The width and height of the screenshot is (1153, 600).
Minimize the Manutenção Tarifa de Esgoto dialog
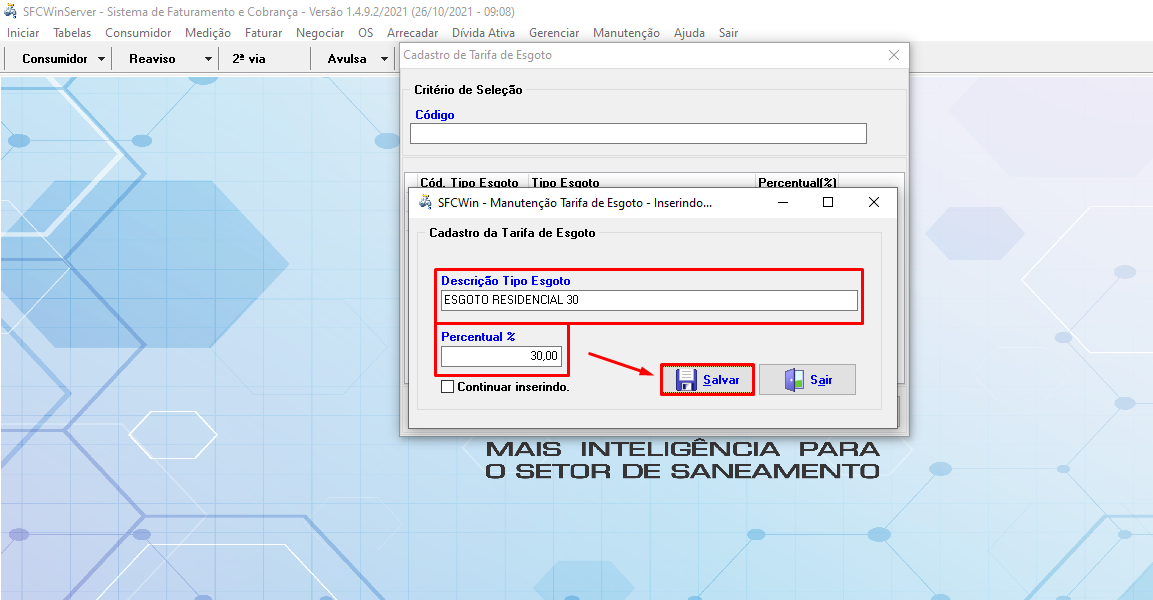[781, 202]
